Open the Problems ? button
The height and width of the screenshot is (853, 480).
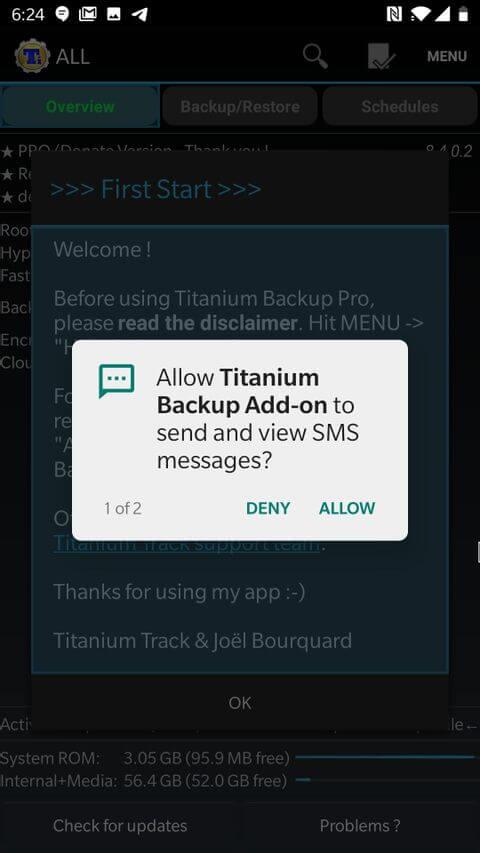click(360, 826)
